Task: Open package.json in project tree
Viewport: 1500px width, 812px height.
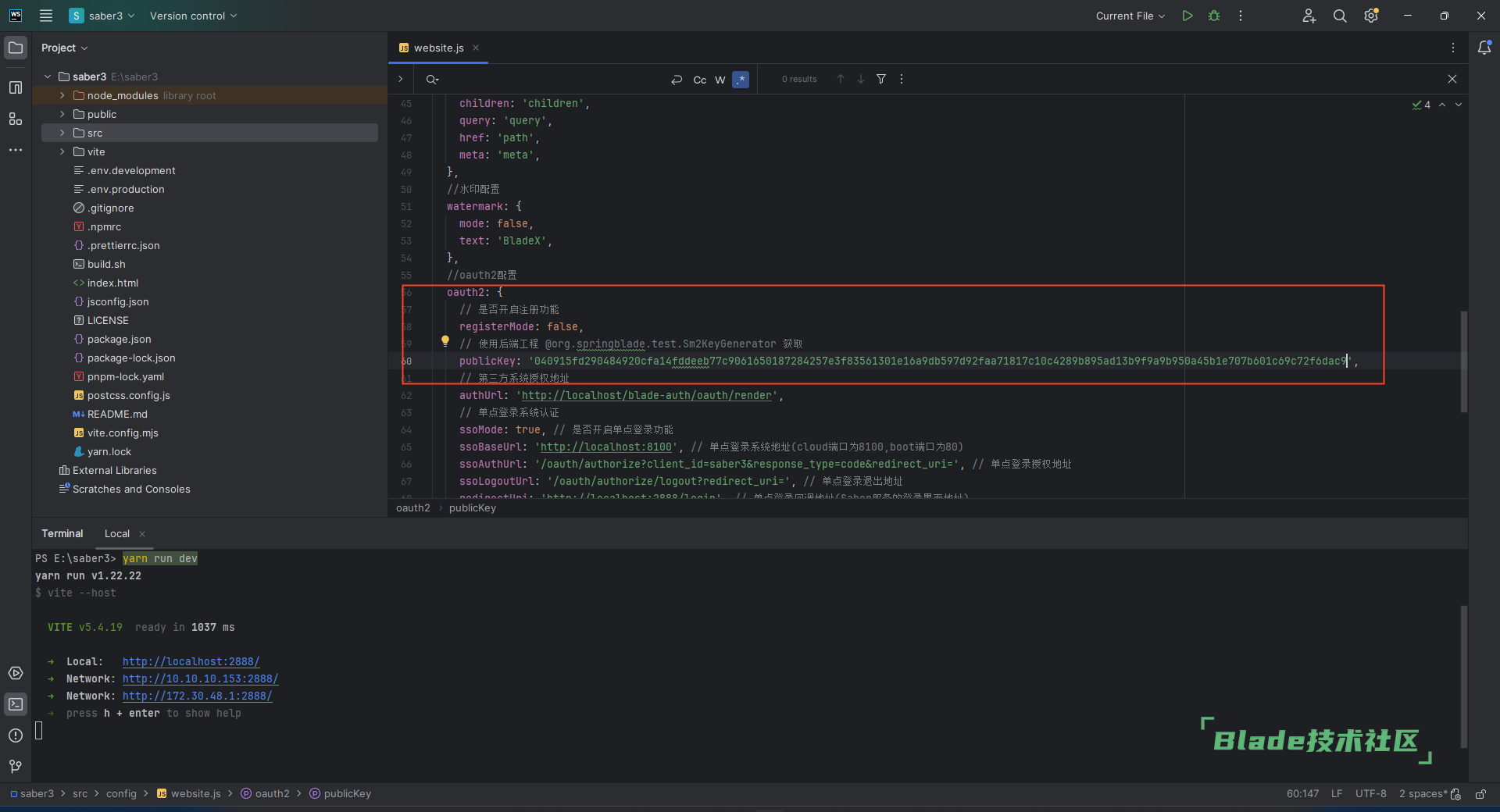Action: point(119,339)
